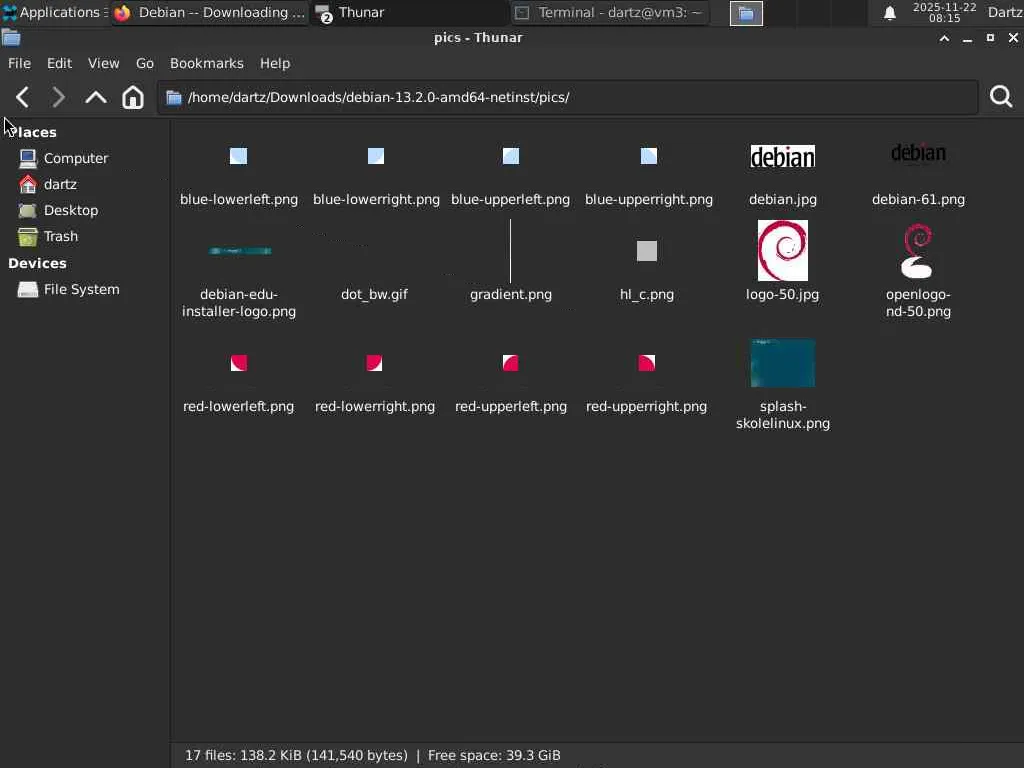Select the debian-edu-installer-logo.png thumbnail

[x=240, y=251]
